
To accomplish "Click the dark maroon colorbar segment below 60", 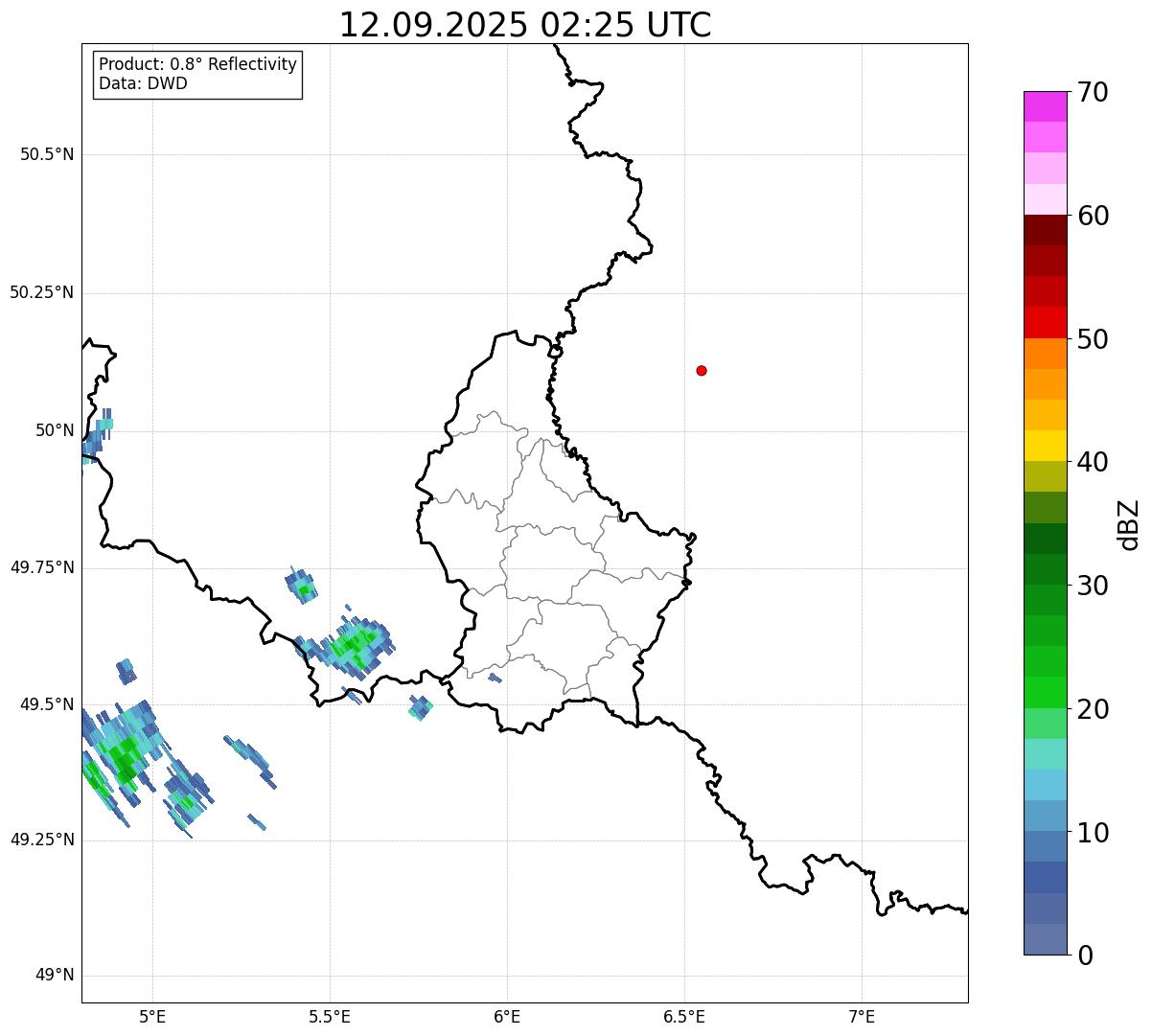I will tap(1045, 230).
